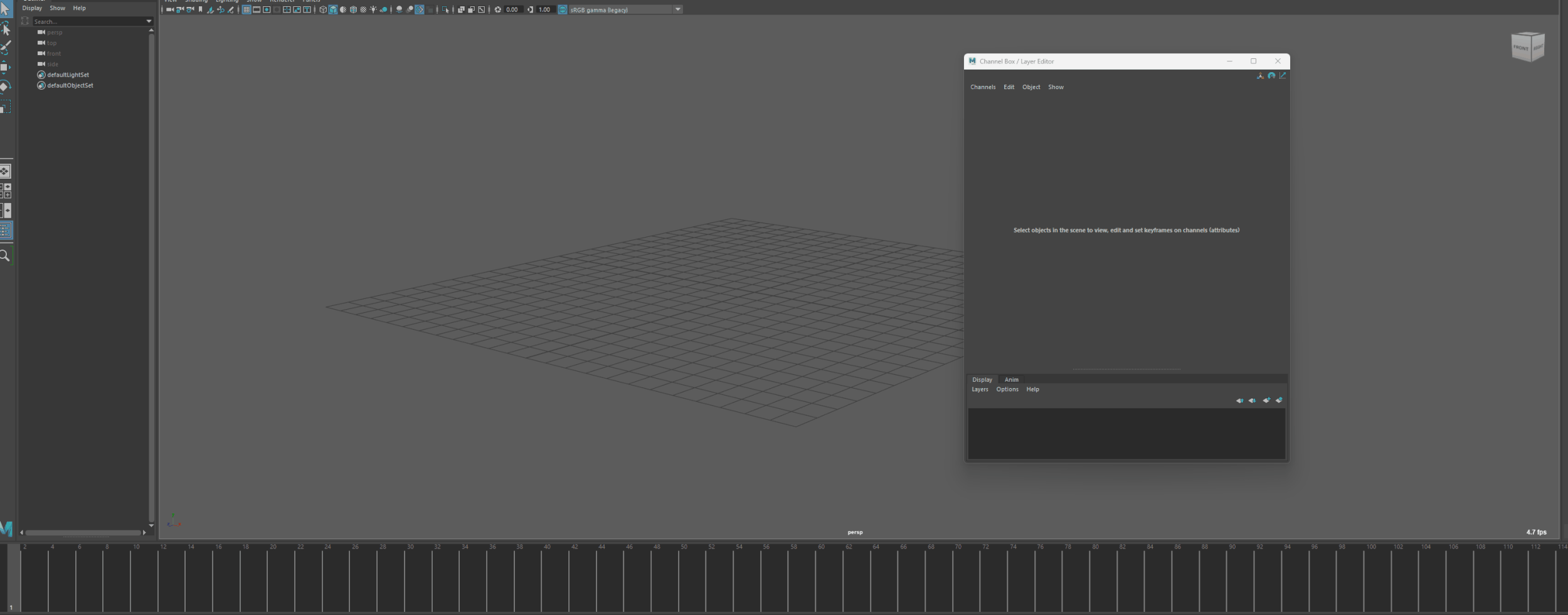Toggle the Field Chart display
Viewport: 1568px width, 615px height.
tap(287, 9)
